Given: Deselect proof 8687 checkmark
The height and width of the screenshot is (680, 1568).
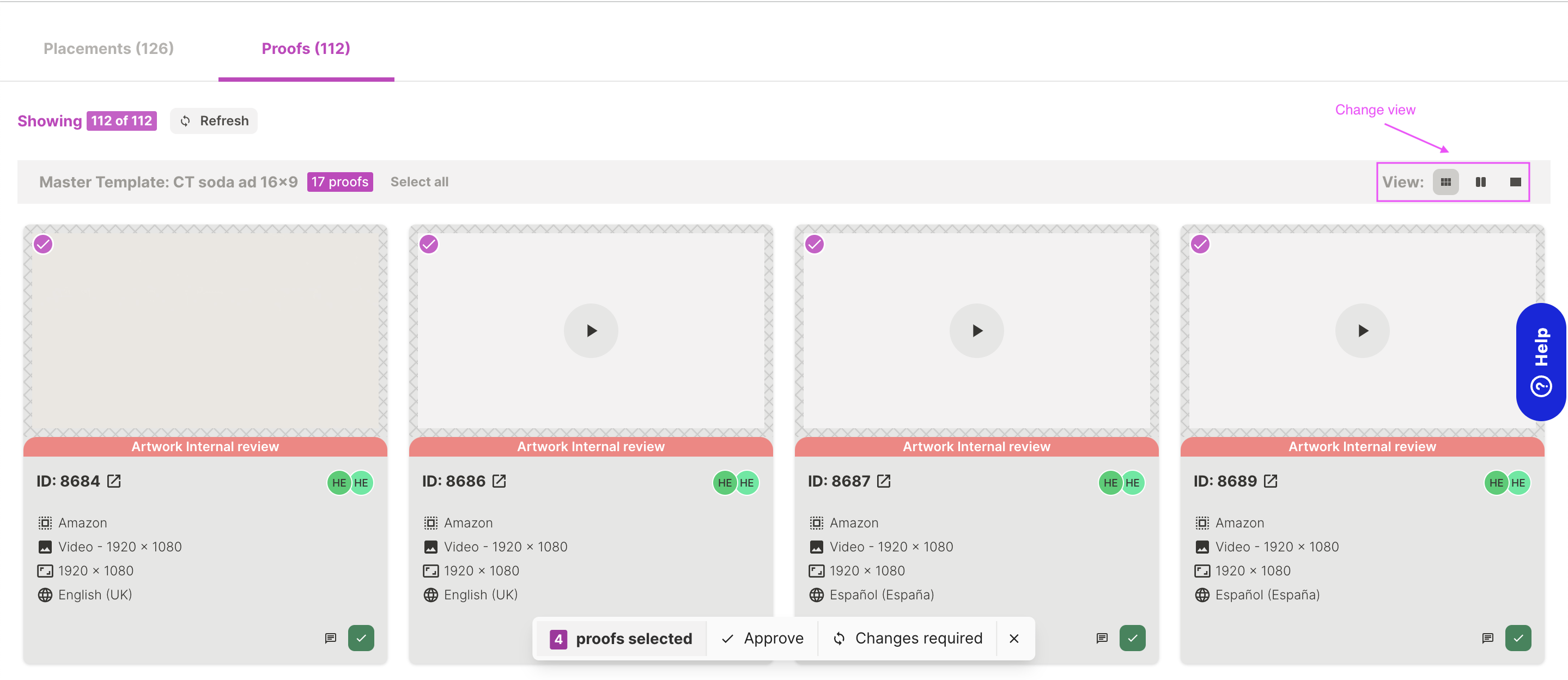Looking at the screenshot, I should (x=815, y=245).
